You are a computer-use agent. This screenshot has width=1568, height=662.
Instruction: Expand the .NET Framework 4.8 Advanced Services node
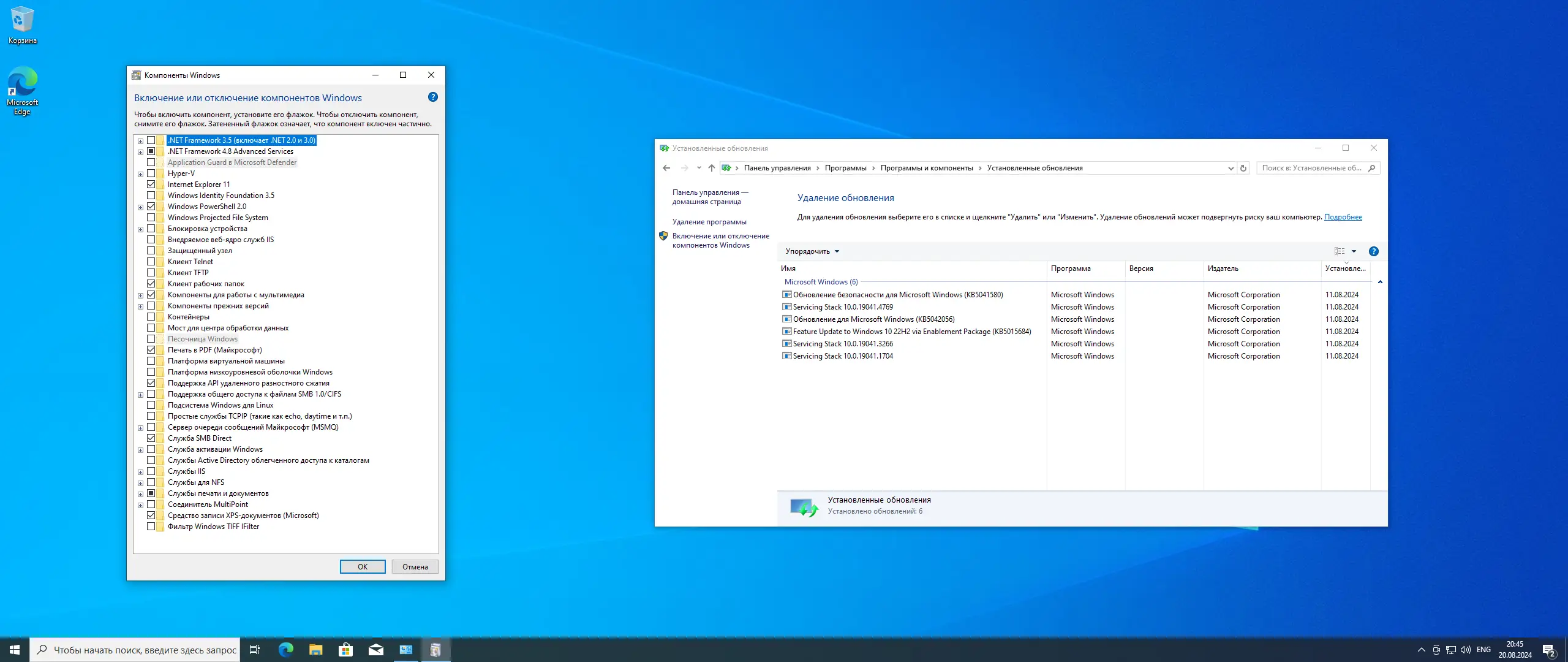click(x=140, y=152)
